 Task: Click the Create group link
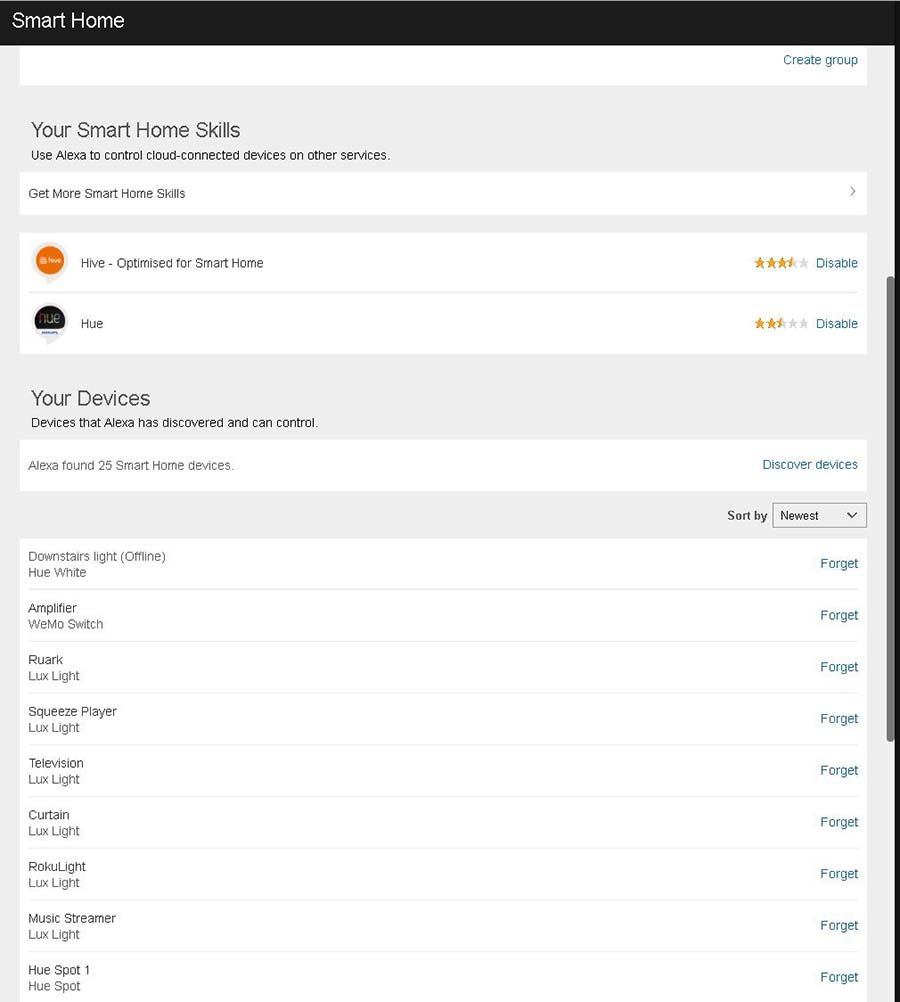pyautogui.click(x=820, y=60)
